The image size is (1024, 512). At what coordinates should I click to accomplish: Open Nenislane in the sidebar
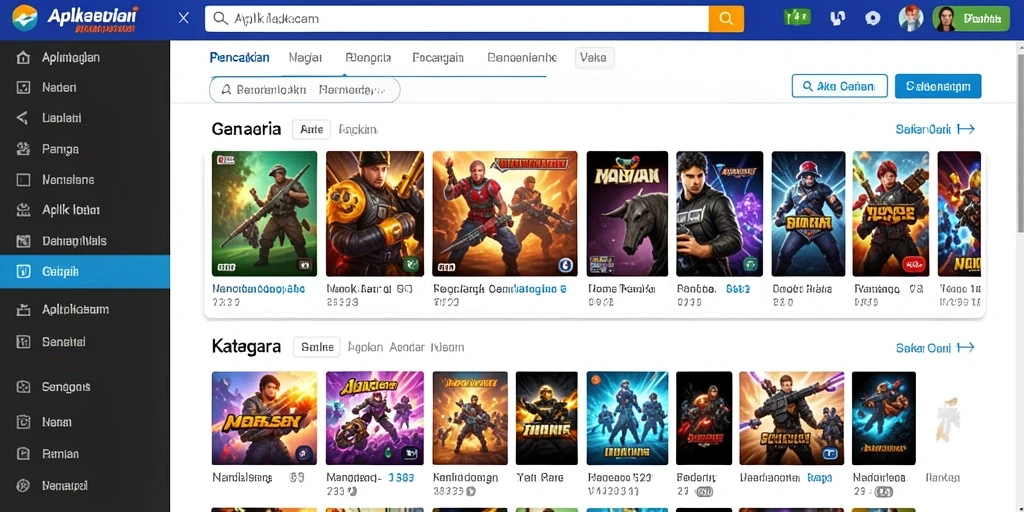(x=85, y=180)
